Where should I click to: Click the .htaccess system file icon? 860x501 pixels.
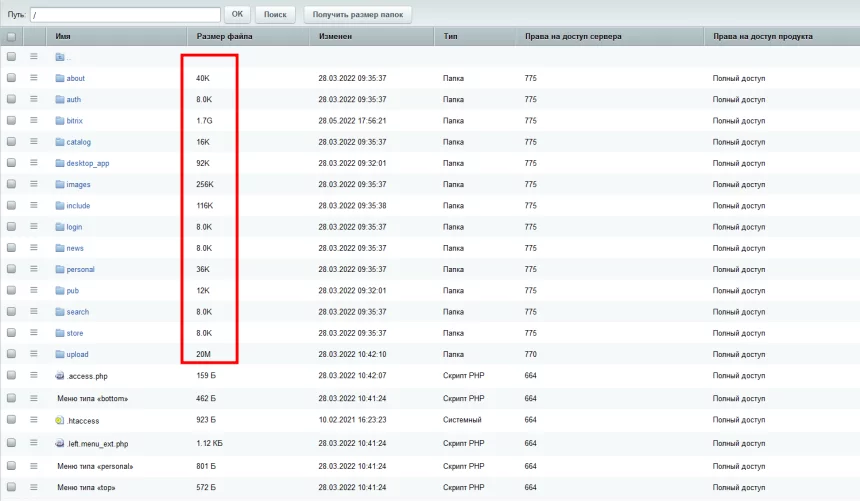[60, 421]
